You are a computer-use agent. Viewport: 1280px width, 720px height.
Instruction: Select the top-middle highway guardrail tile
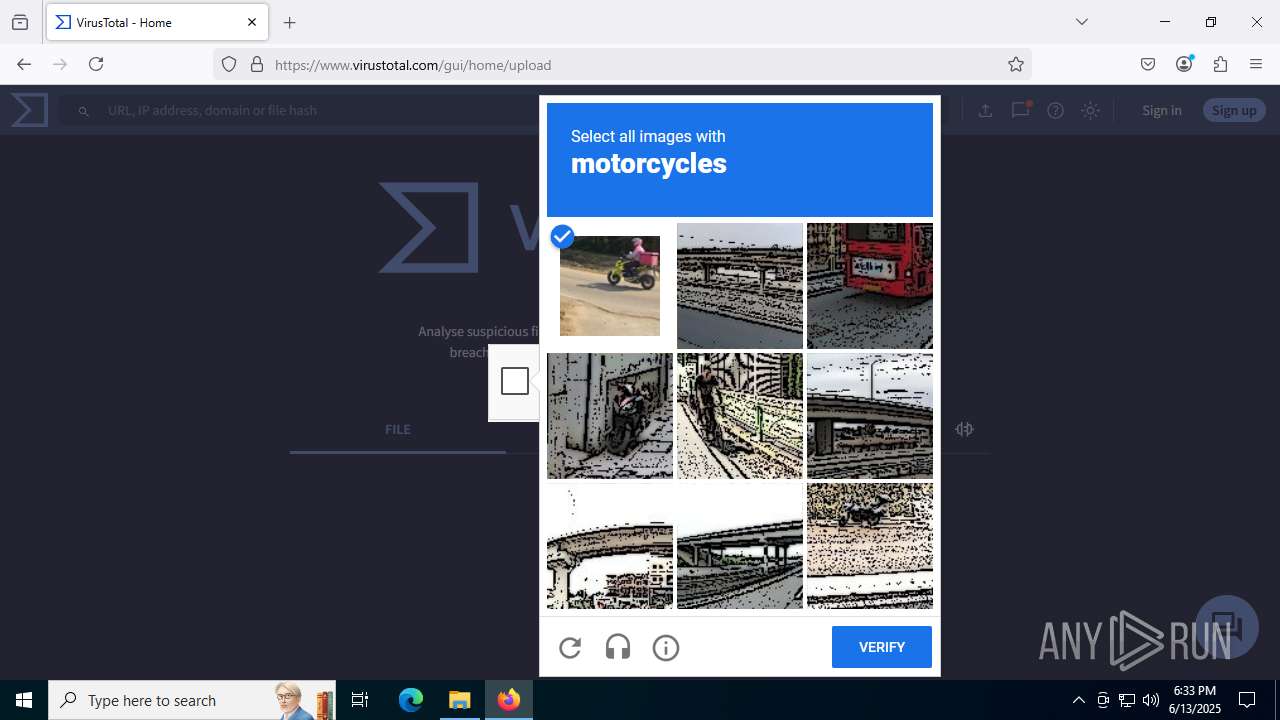point(740,286)
